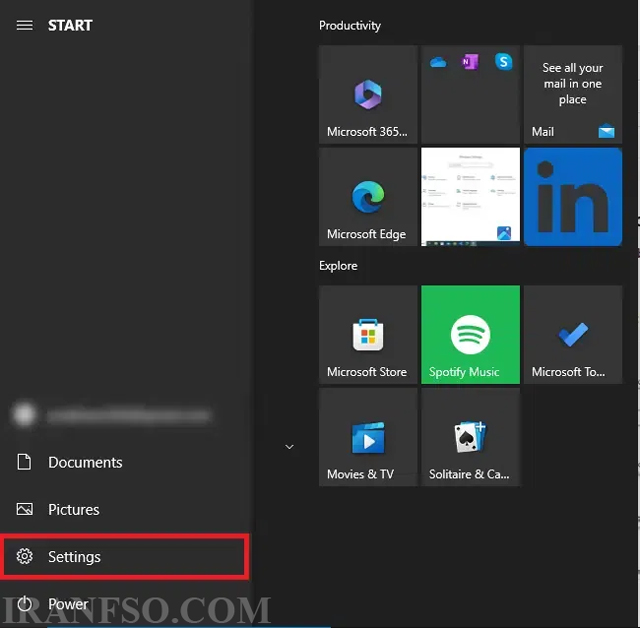640x628 pixels.
Task: Open the LinkedIn tile
Action: pyautogui.click(x=573, y=197)
